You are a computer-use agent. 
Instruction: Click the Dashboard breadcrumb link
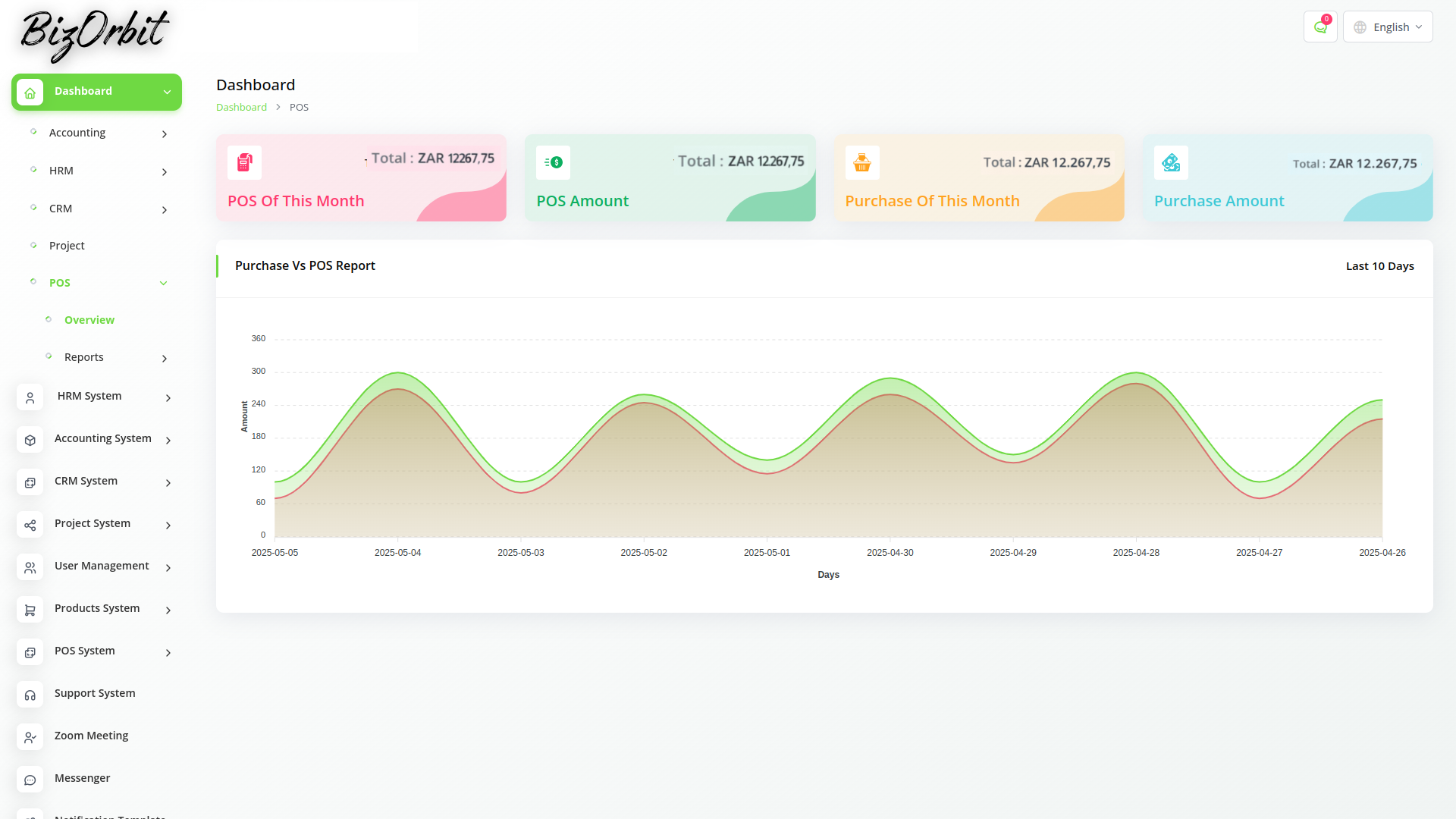point(241,107)
